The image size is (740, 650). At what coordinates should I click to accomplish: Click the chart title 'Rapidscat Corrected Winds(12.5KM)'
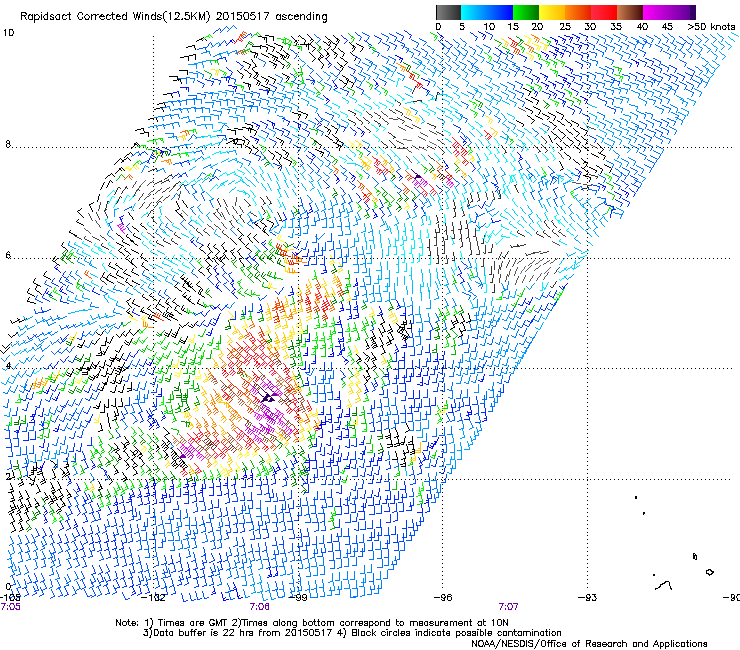pos(115,17)
